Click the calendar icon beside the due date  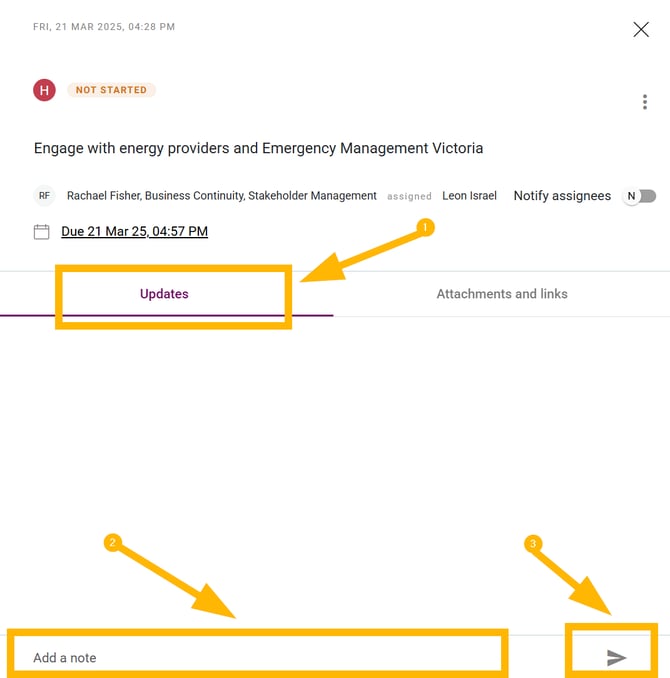tap(42, 232)
